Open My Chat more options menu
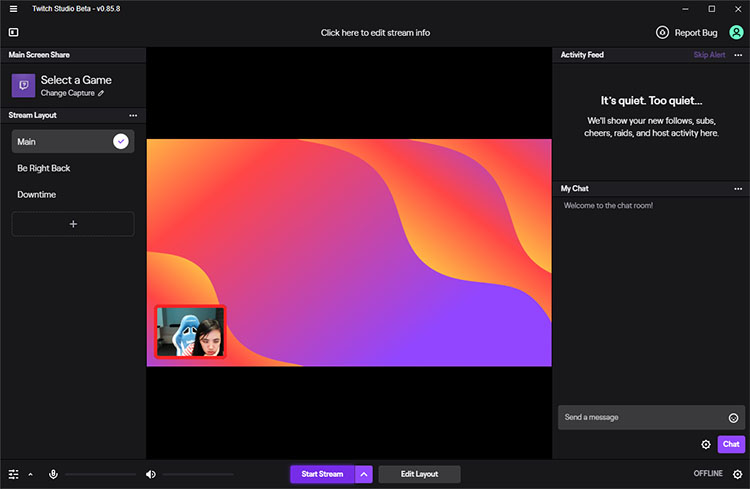 (738, 189)
